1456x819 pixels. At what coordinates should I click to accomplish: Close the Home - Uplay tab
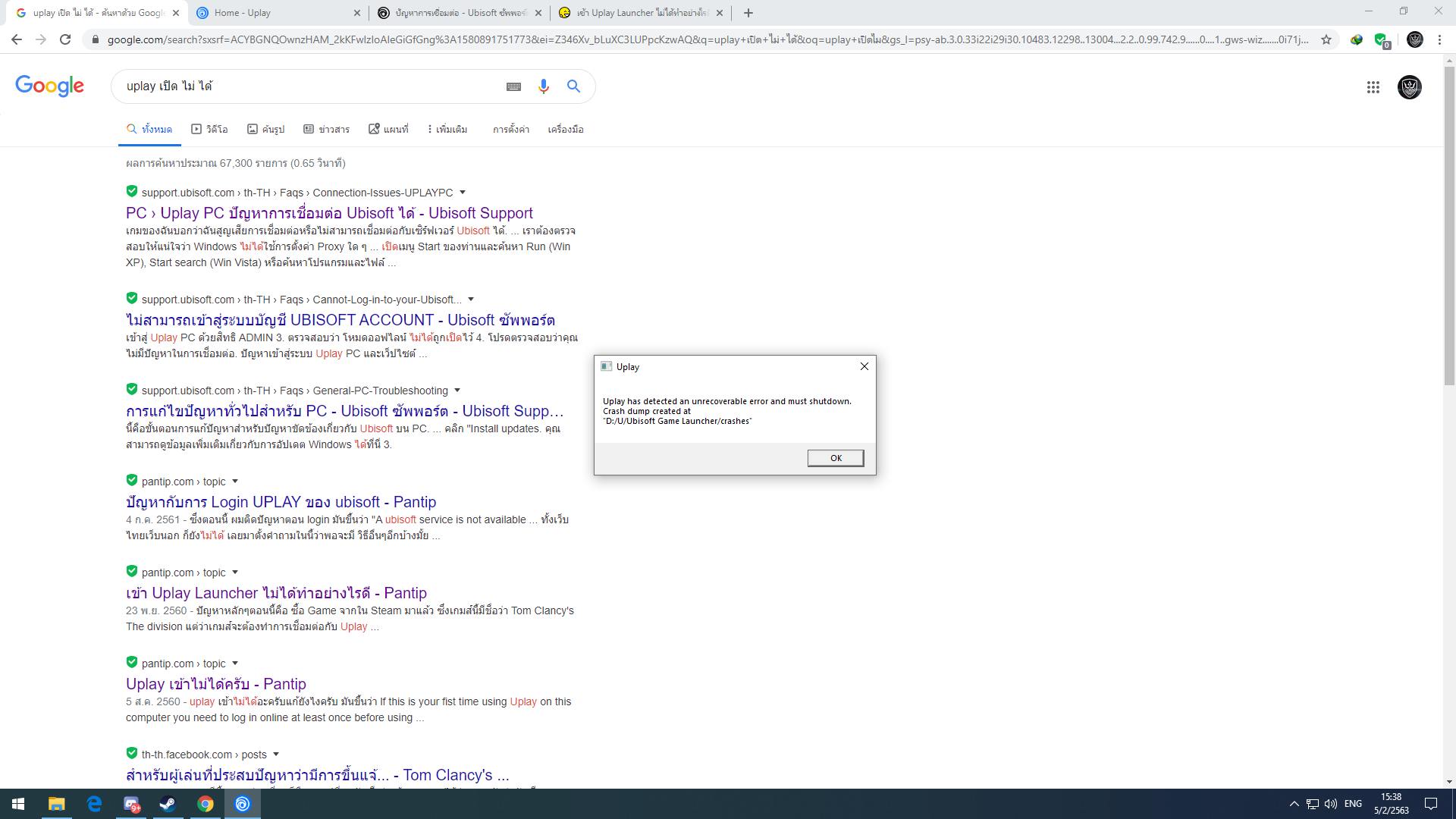coord(357,13)
